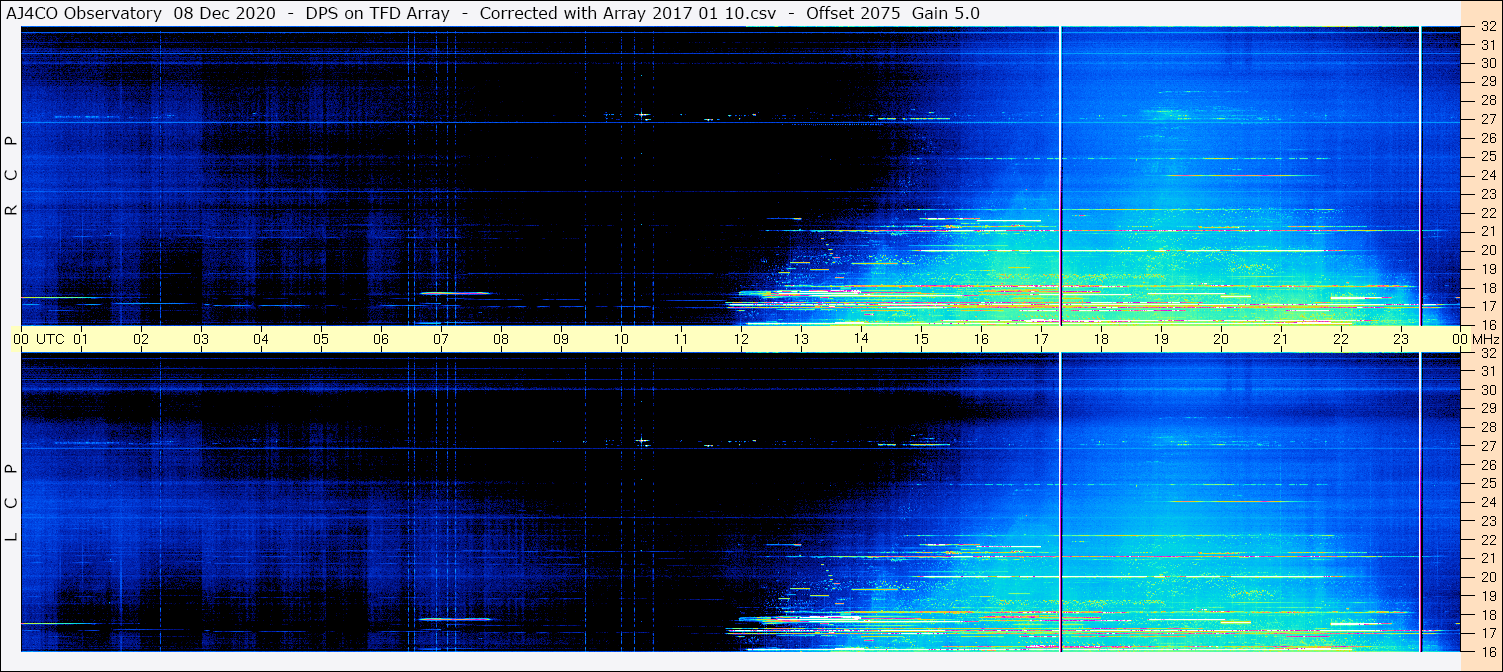This screenshot has height=672, width=1503.
Task: Click the 27 MHz label in LCP panel
Action: coord(1487,446)
